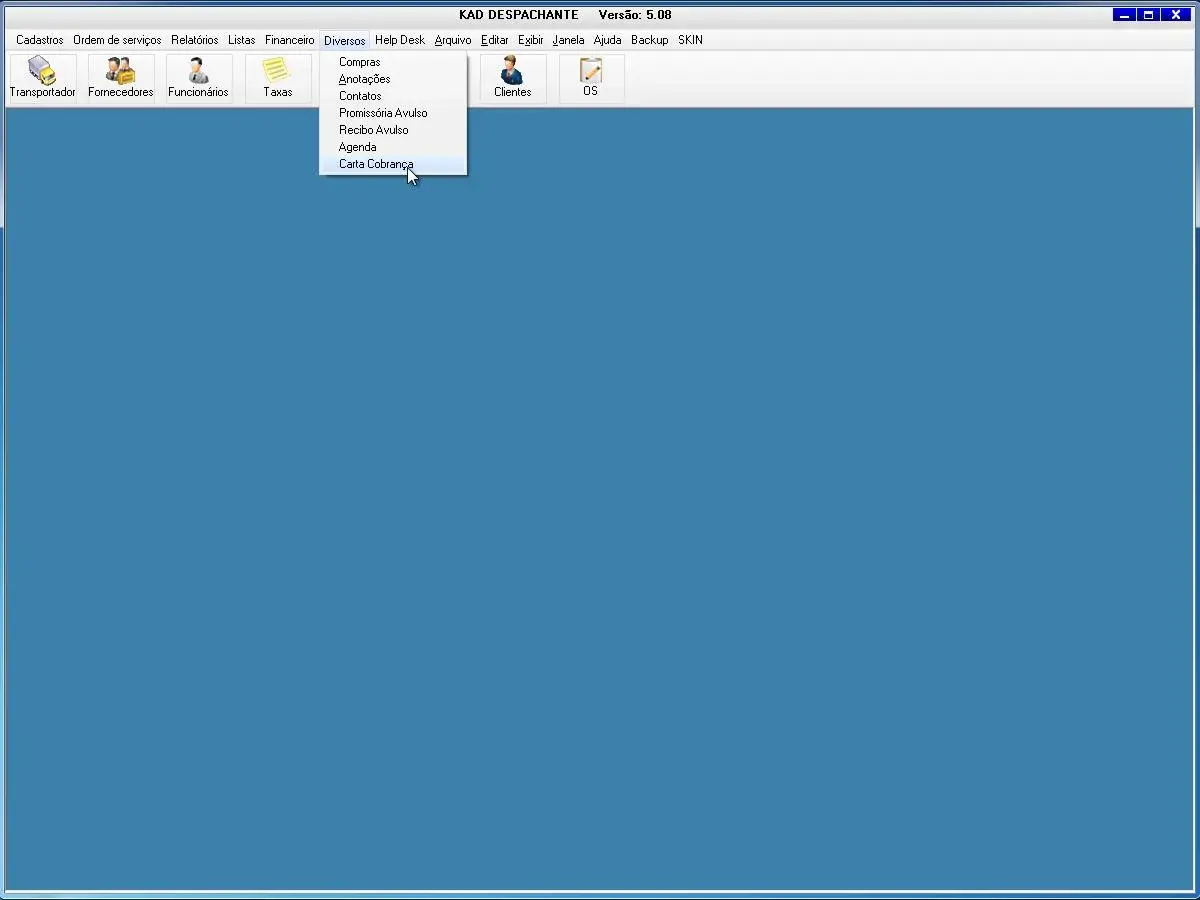
Task: Select Carta Cobrança menu item
Action: click(x=376, y=164)
